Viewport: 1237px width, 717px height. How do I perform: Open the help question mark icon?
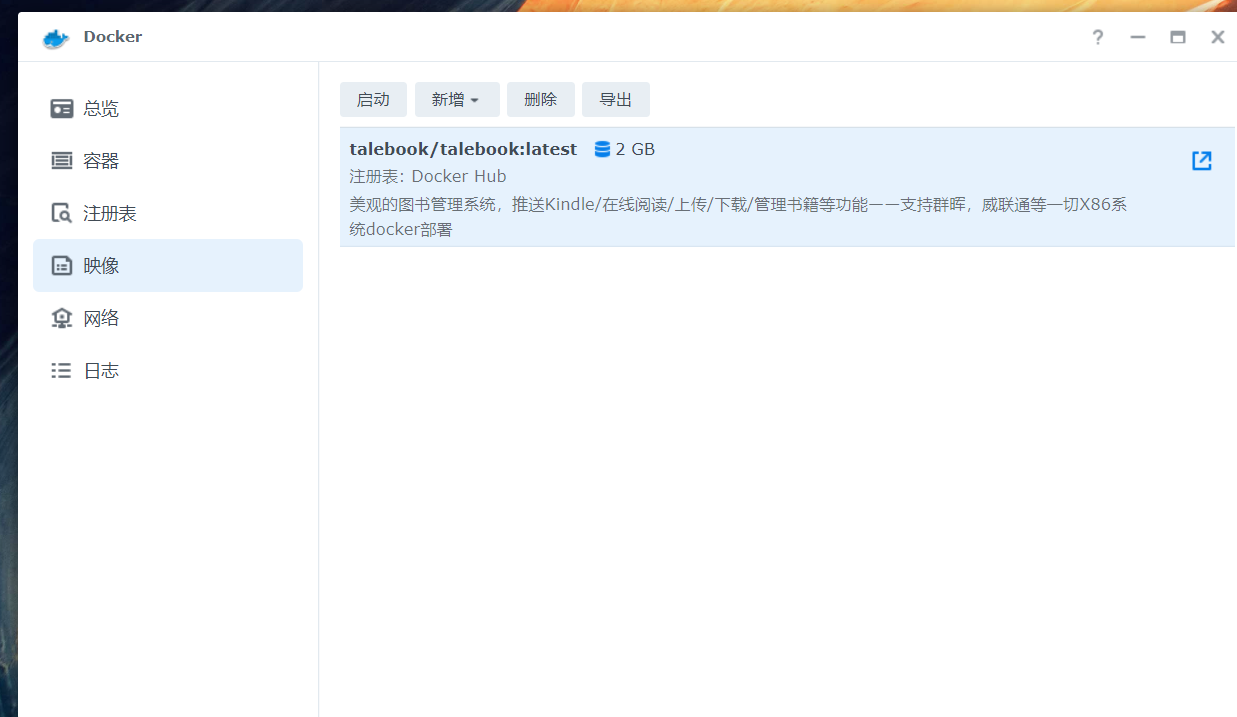pyautogui.click(x=1098, y=37)
